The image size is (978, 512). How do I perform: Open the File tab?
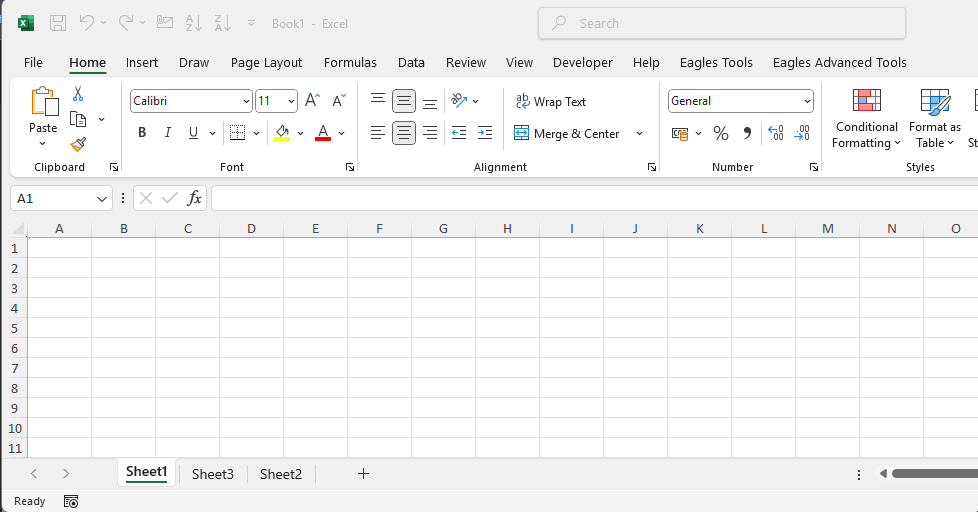(33, 62)
